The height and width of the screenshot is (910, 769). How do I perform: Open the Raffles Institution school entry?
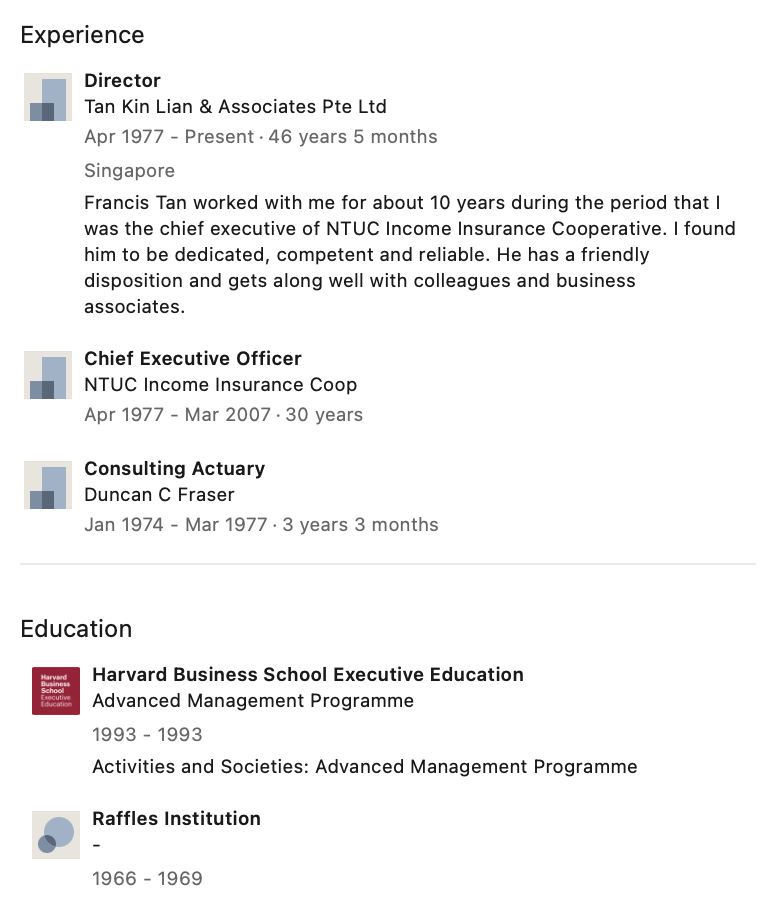pos(176,818)
